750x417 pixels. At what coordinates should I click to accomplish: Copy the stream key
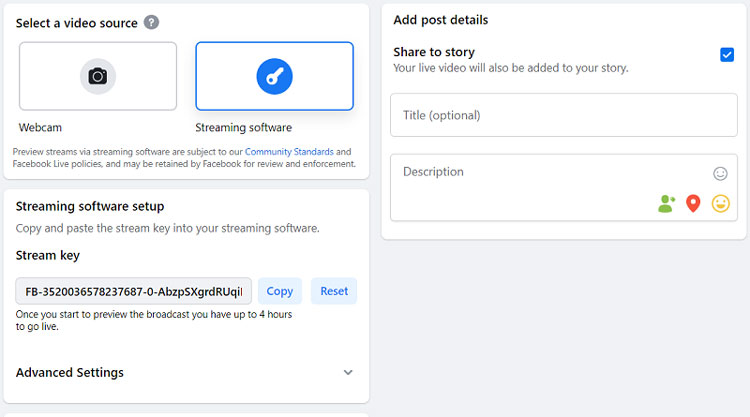click(280, 291)
